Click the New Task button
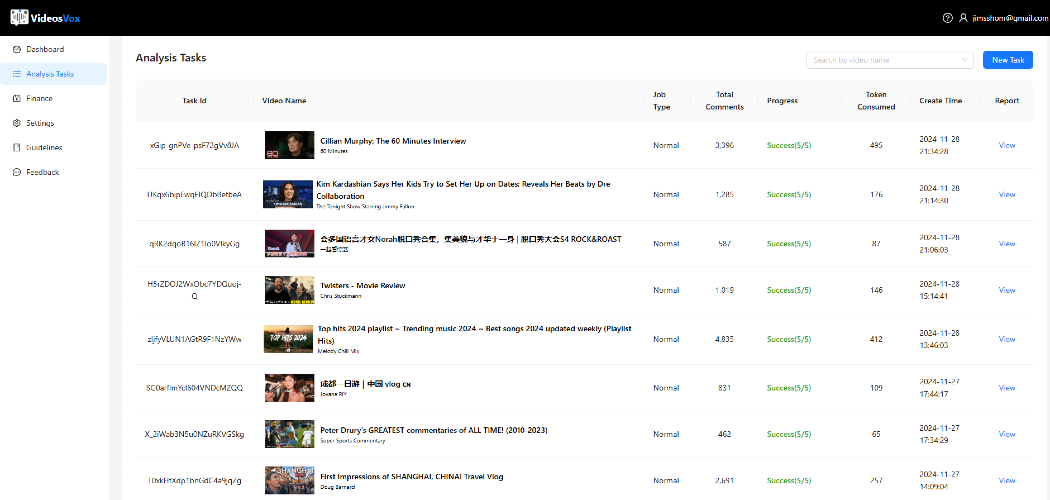Screen dimensions: 1050x500 point(1008,60)
